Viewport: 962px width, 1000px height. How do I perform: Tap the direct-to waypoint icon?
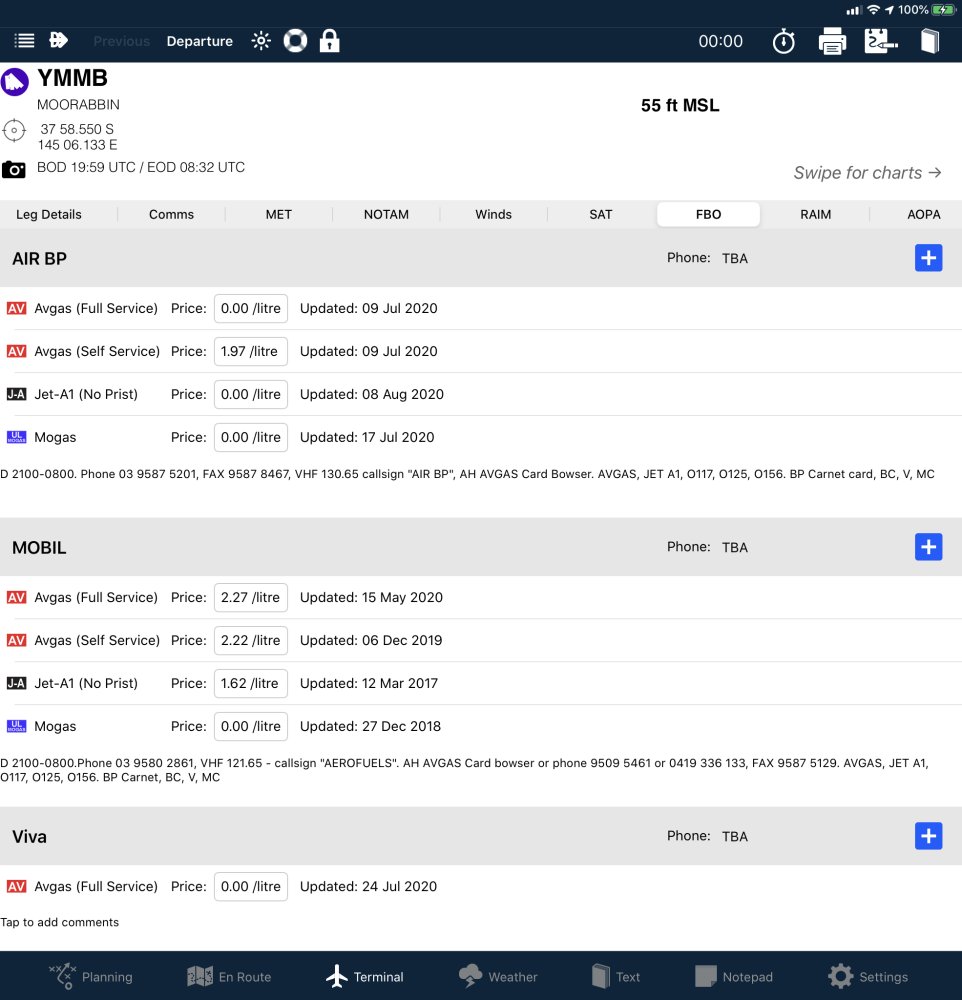pyautogui.click(x=58, y=40)
